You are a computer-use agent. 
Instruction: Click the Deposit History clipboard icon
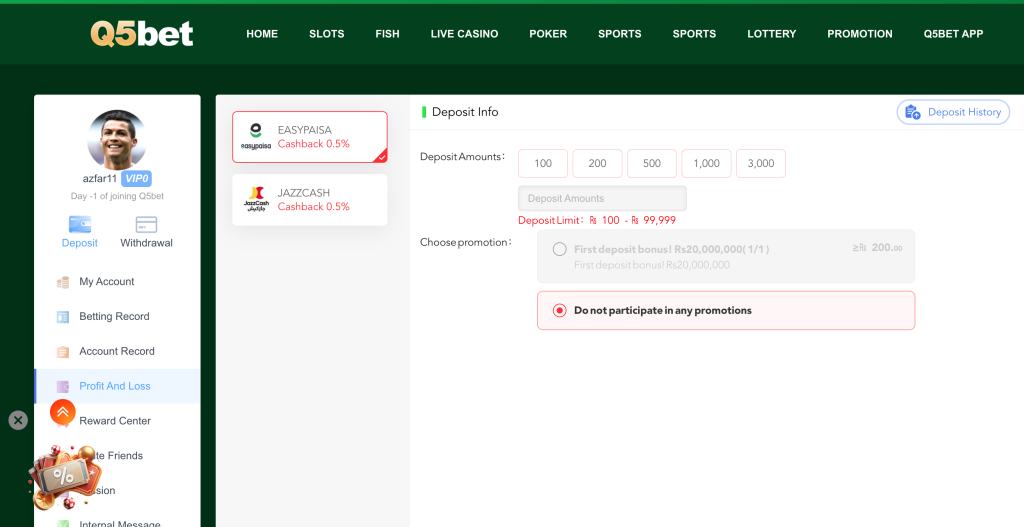[x=913, y=112]
